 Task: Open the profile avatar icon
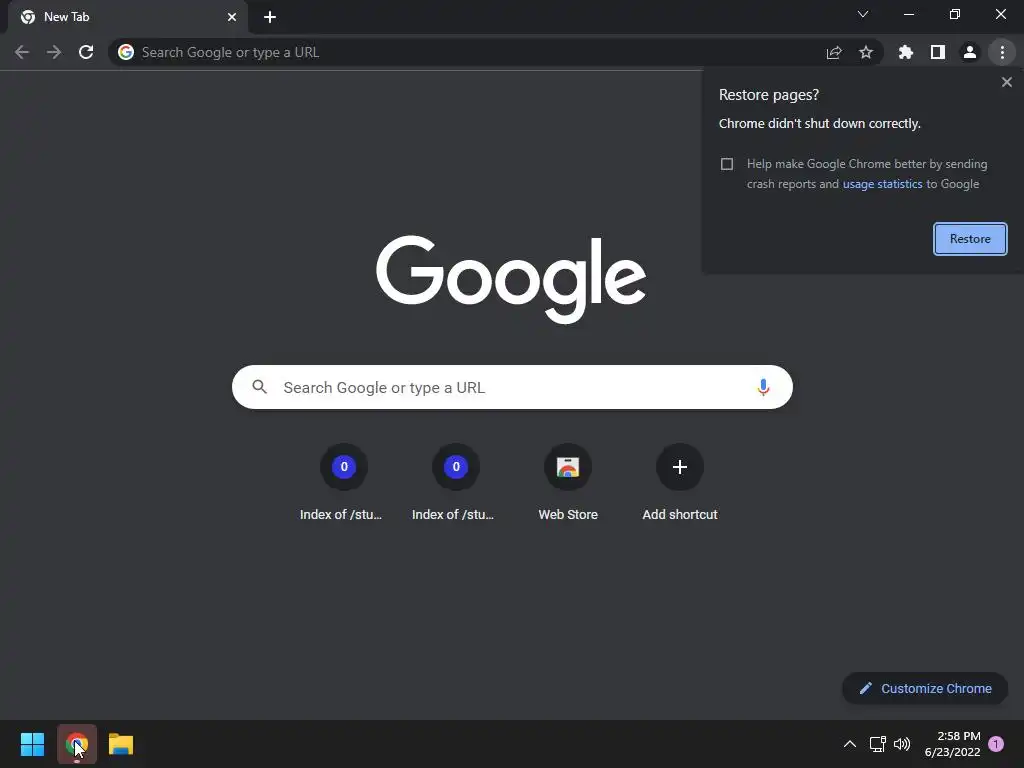click(x=970, y=52)
